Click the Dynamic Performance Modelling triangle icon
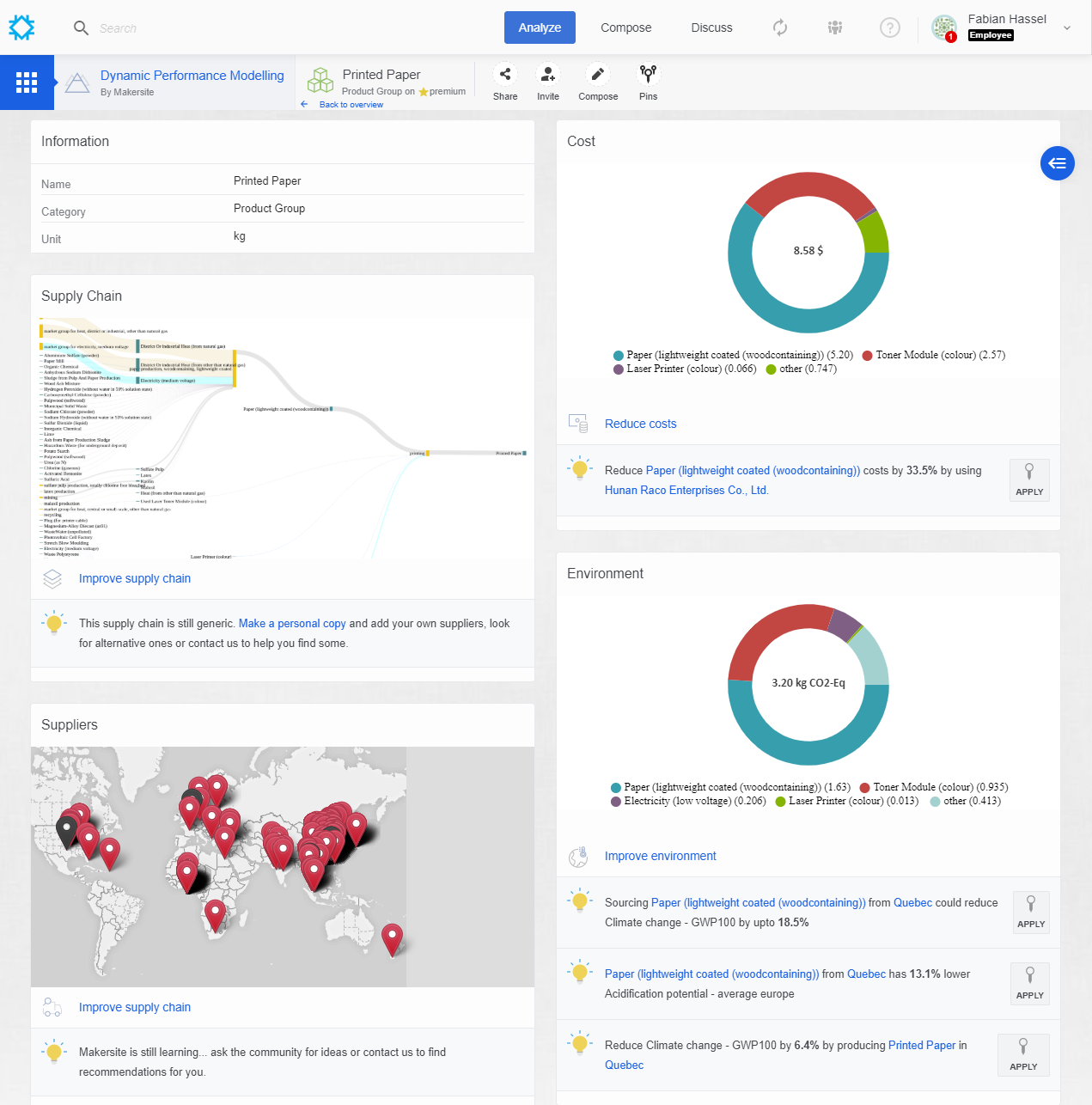This screenshot has width=1092, height=1105. point(77,83)
